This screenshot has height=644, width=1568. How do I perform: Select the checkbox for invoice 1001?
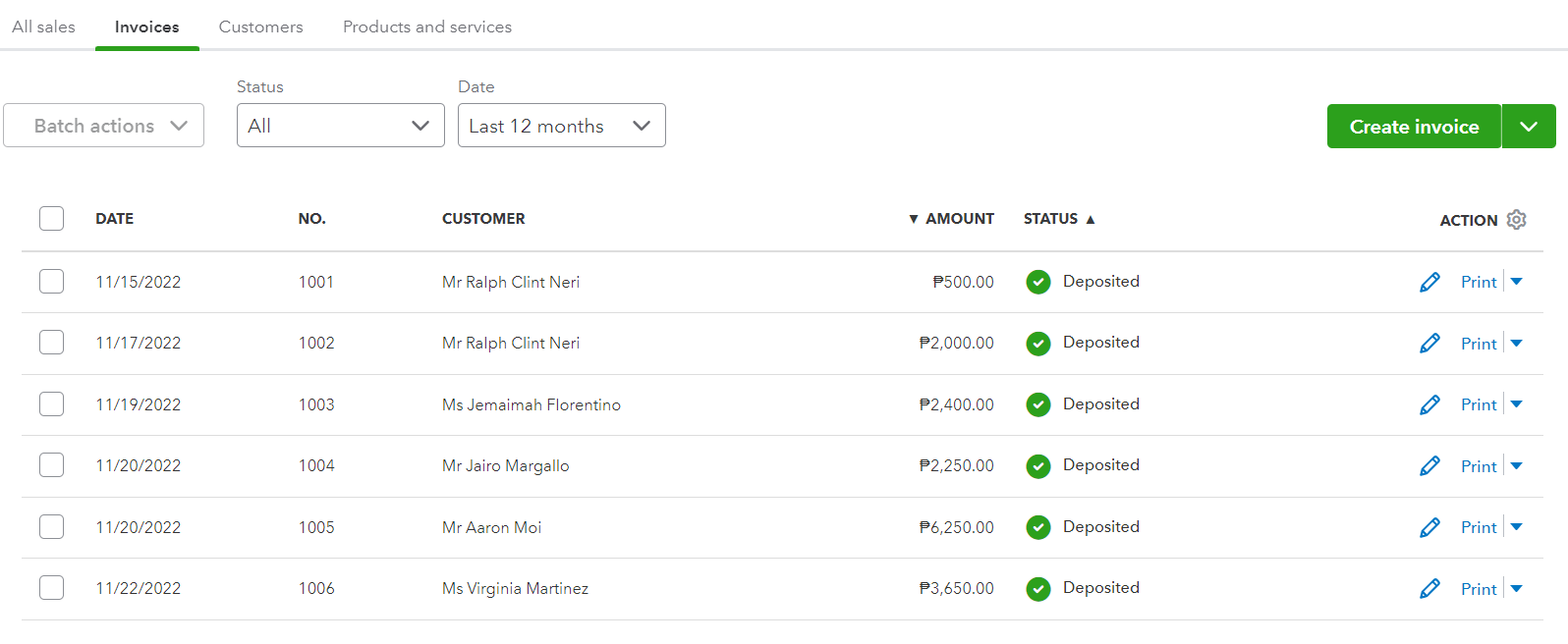(x=52, y=282)
